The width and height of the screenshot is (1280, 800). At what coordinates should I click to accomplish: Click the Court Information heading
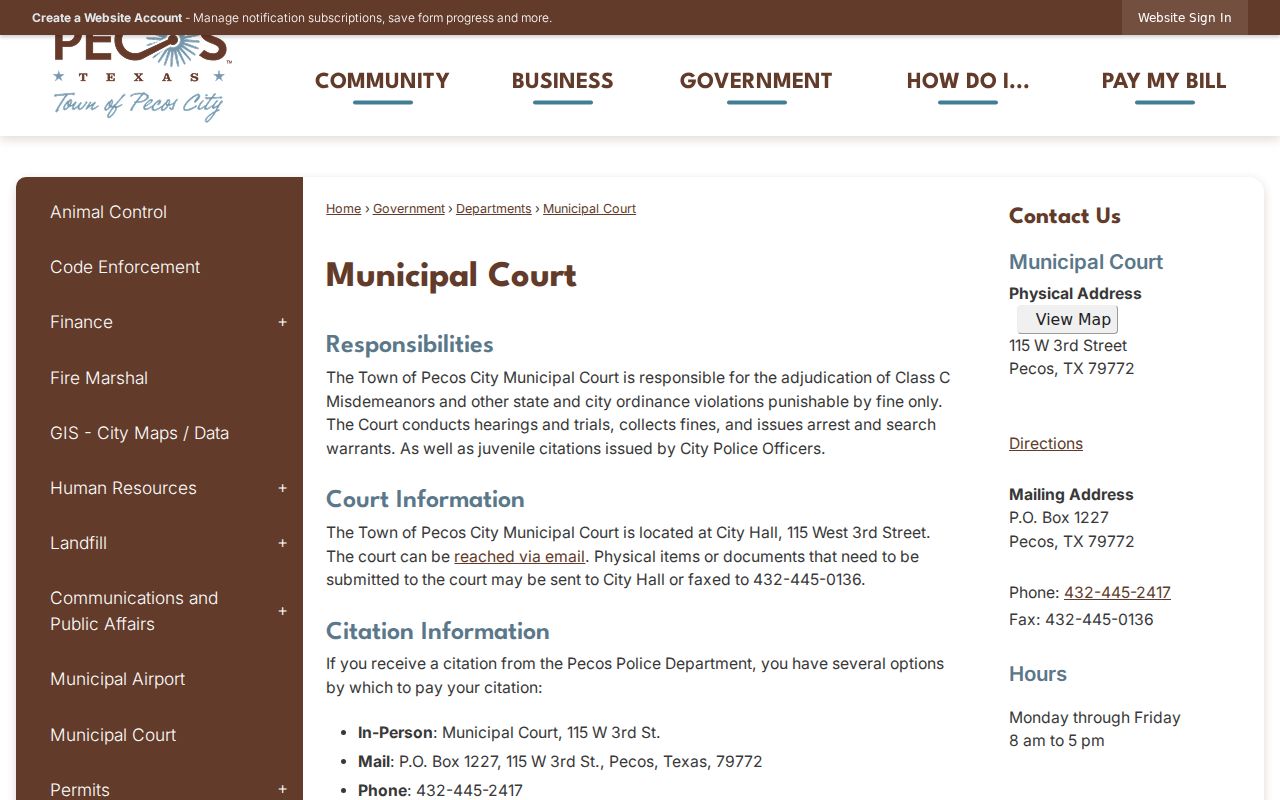click(425, 500)
